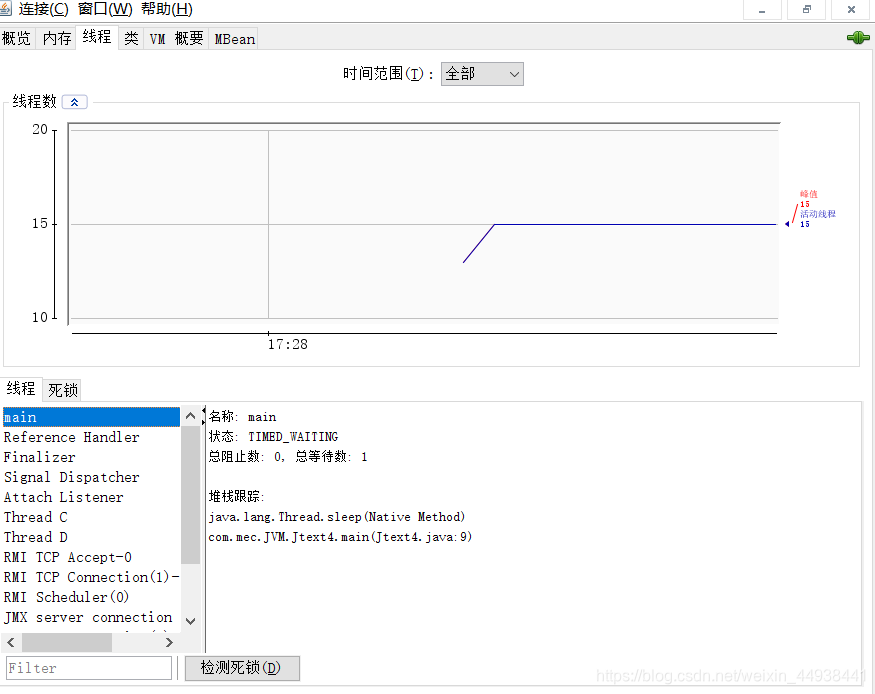Click the right arrow of horizontal scrollbar
This screenshot has width=875, height=694.
click(168, 641)
